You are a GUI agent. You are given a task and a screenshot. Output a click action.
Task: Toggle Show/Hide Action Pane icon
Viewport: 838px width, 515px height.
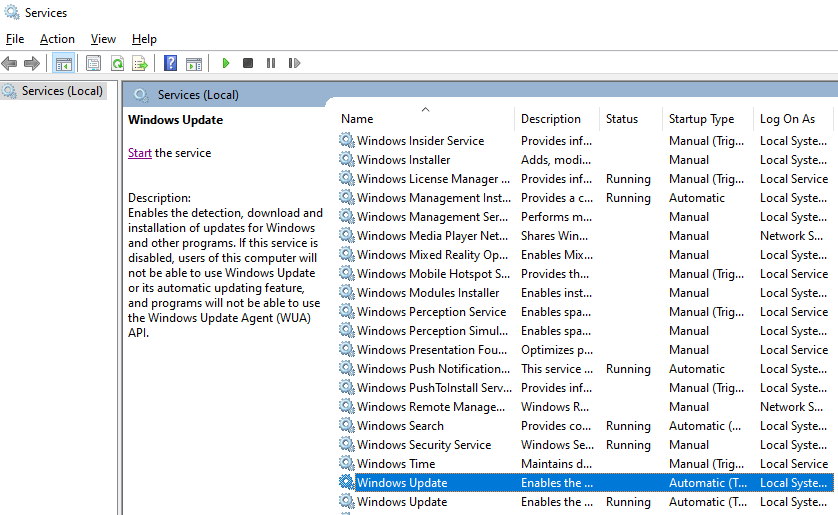(194, 64)
